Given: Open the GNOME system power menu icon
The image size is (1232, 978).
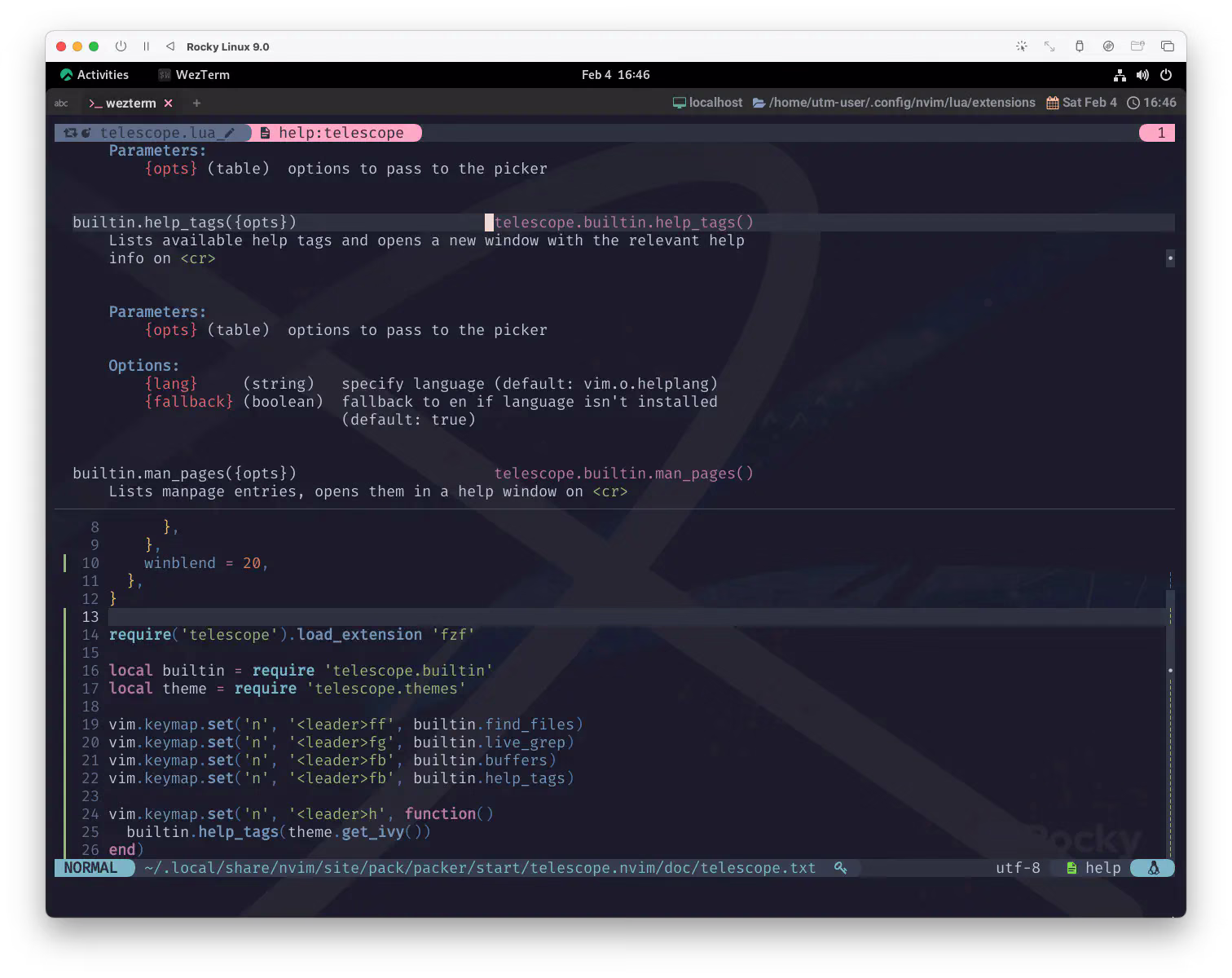Looking at the screenshot, I should (1166, 75).
